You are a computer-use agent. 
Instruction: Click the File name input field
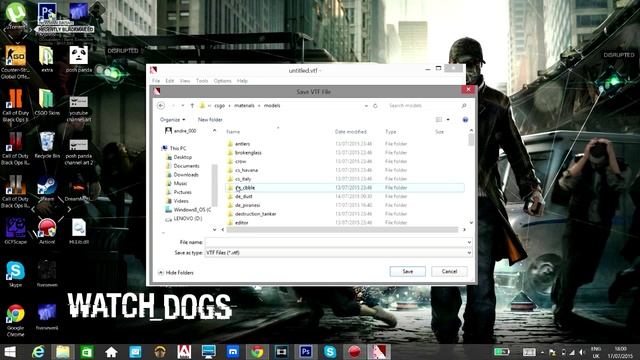[x=336, y=242]
